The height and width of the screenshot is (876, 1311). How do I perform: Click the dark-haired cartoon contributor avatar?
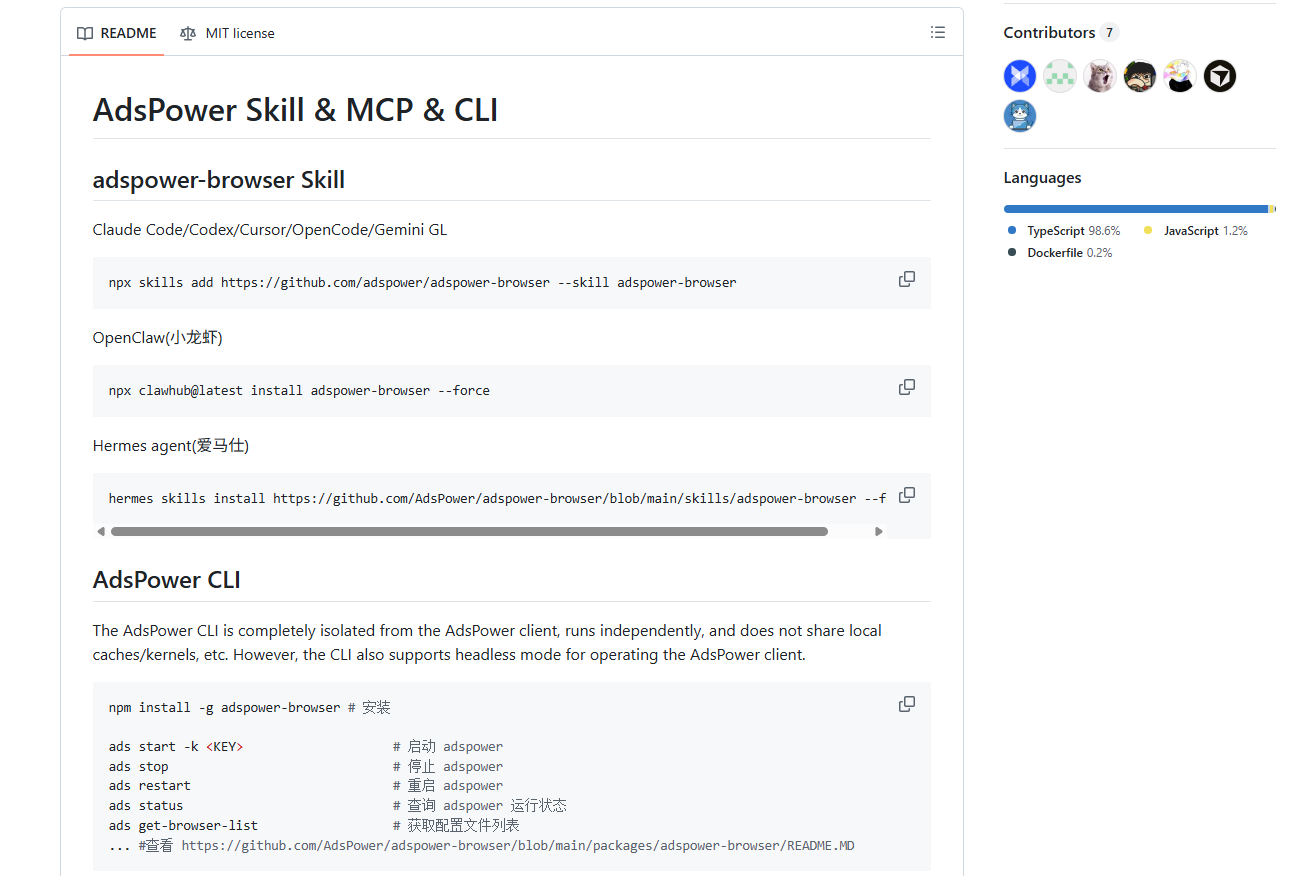(x=1140, y=76)
